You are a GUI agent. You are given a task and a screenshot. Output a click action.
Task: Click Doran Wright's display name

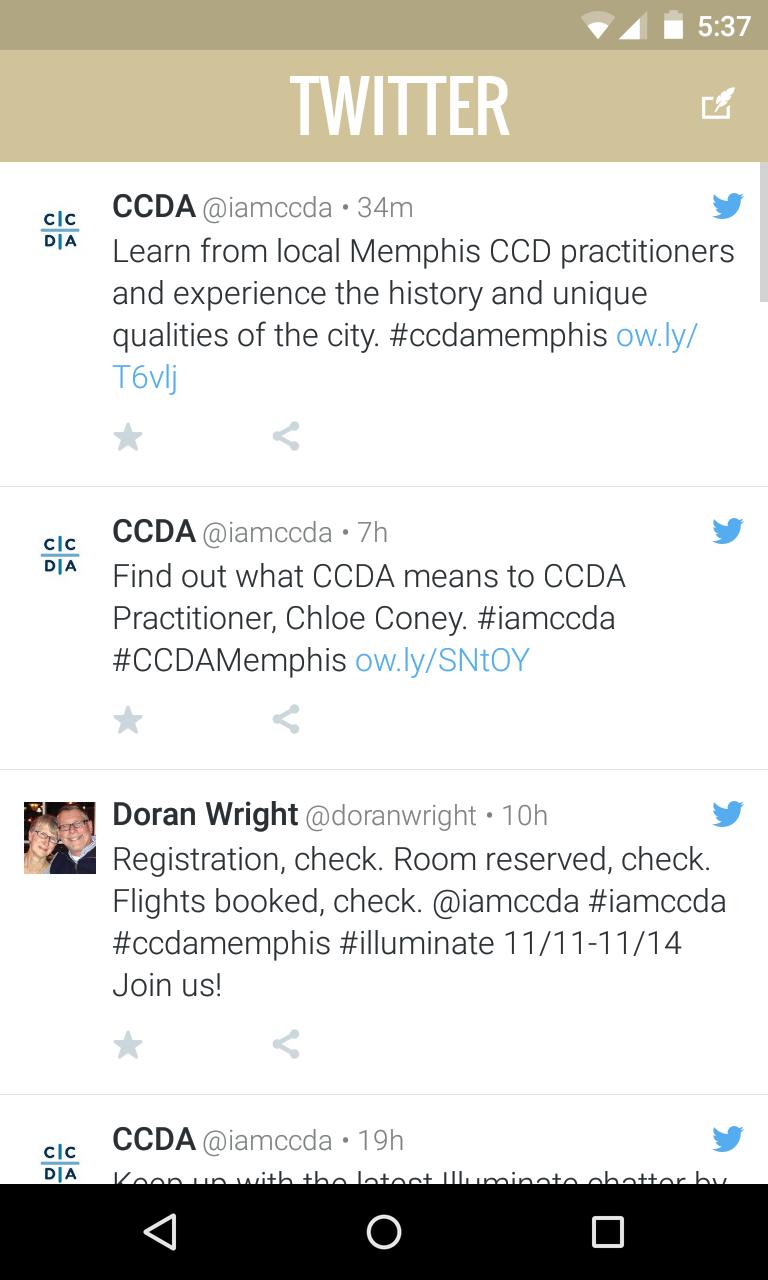[x=205, y=814]
